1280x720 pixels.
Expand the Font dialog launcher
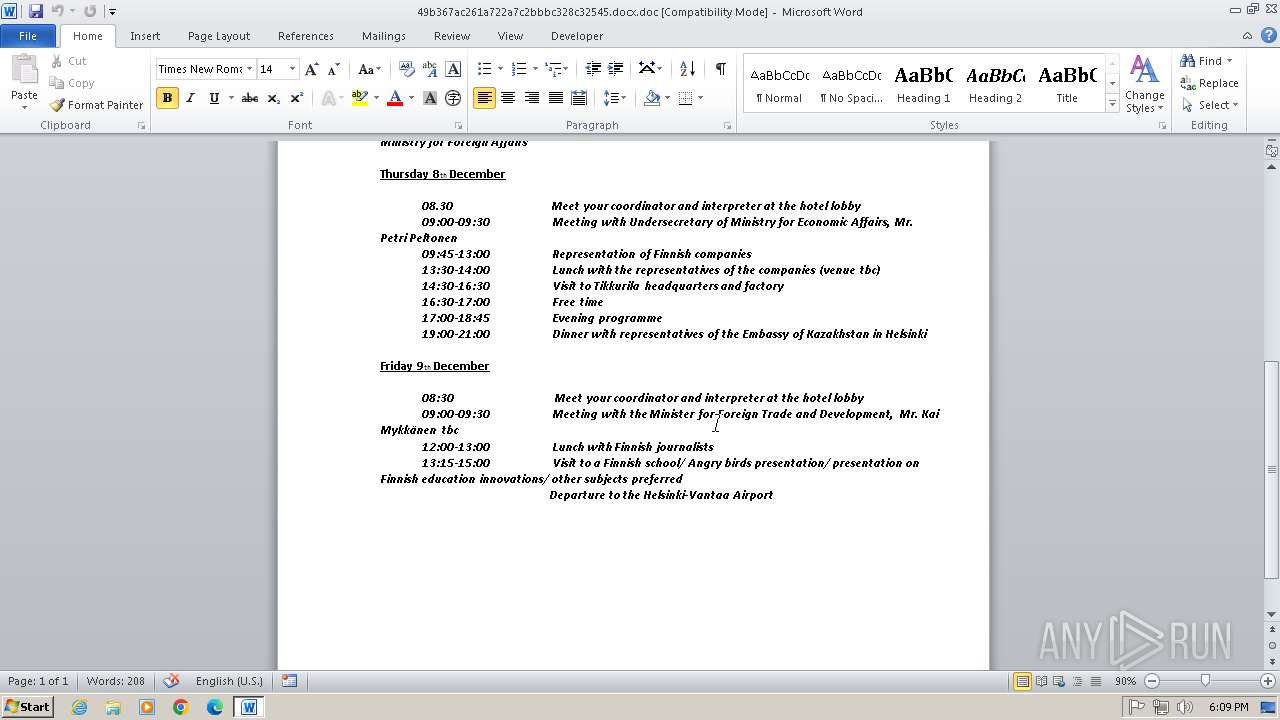(458, 126)
